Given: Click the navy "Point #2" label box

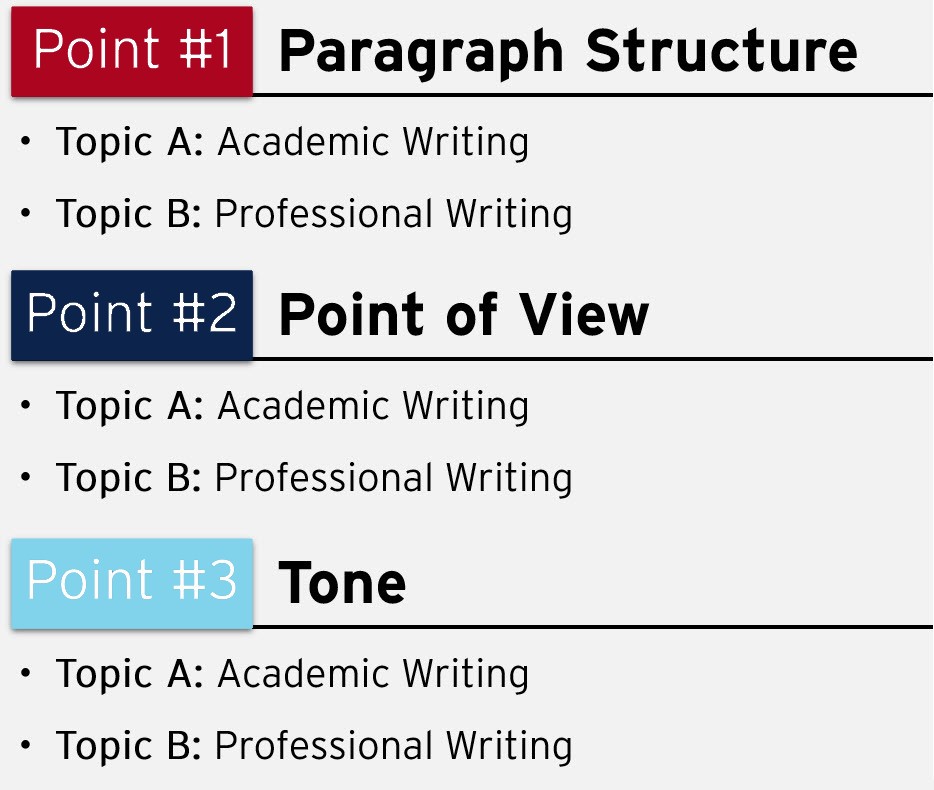Looking at the screenshot, I should (132, 315).
